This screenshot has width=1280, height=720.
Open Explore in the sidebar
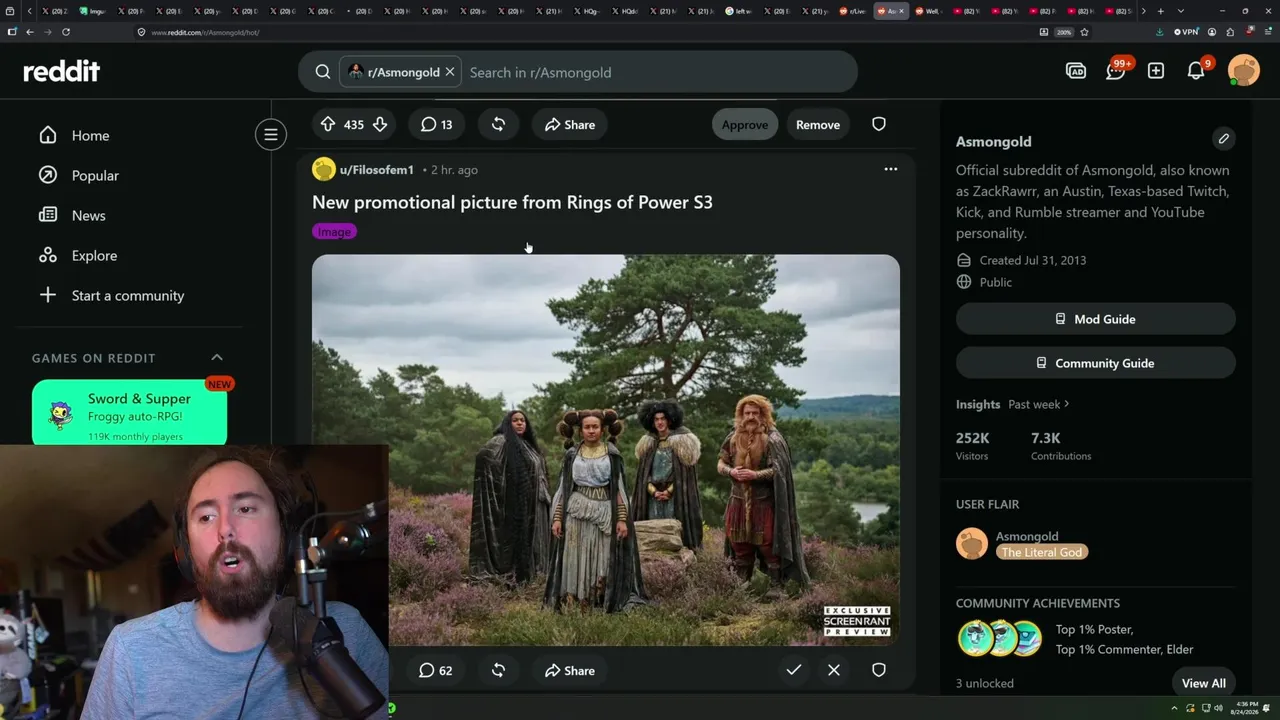tap(94, 255)
